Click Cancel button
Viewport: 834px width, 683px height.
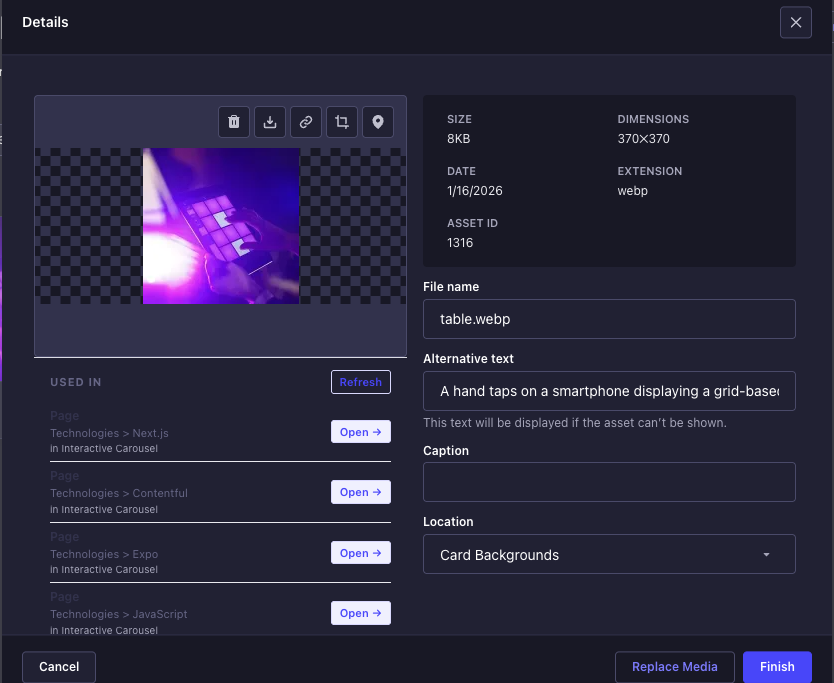coord(59,667)
